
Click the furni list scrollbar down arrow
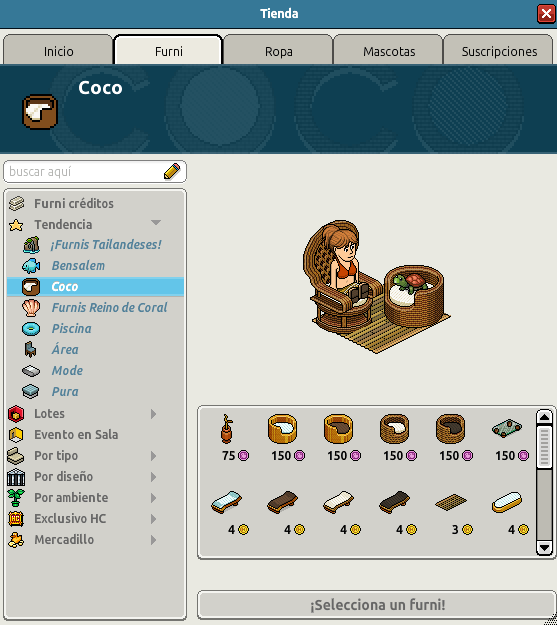tap(544, 547)
